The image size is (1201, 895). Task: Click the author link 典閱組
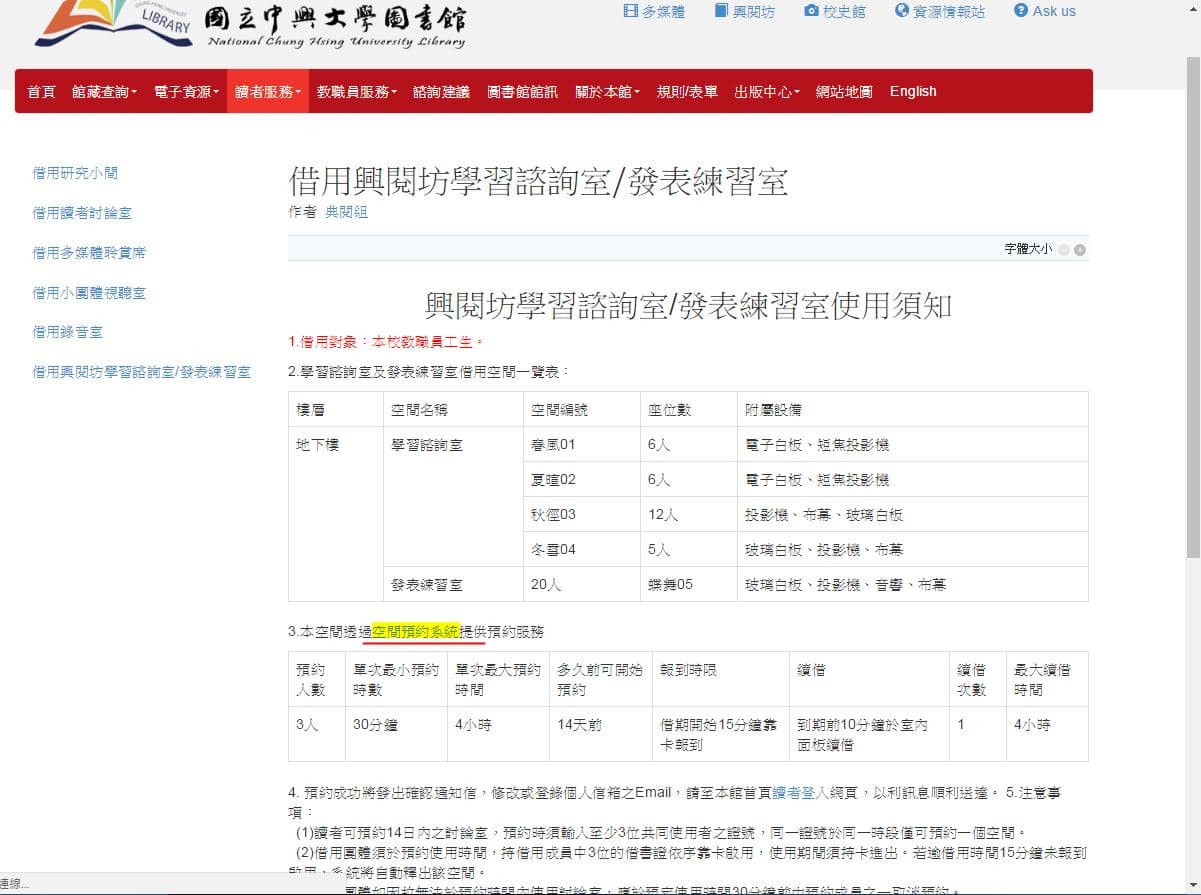[x=346, y=212]
